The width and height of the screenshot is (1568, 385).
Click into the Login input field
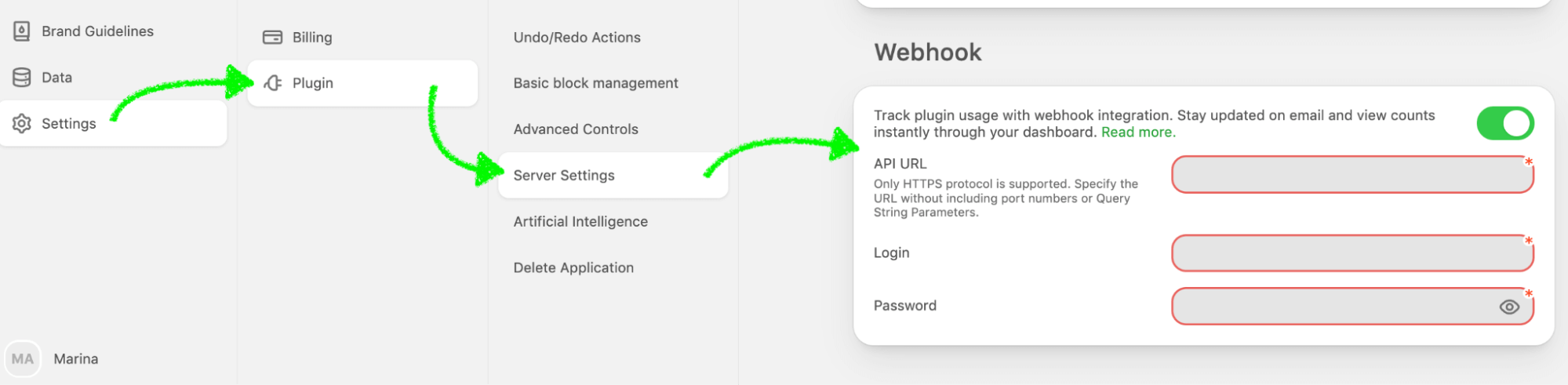tap(1351, 253)
